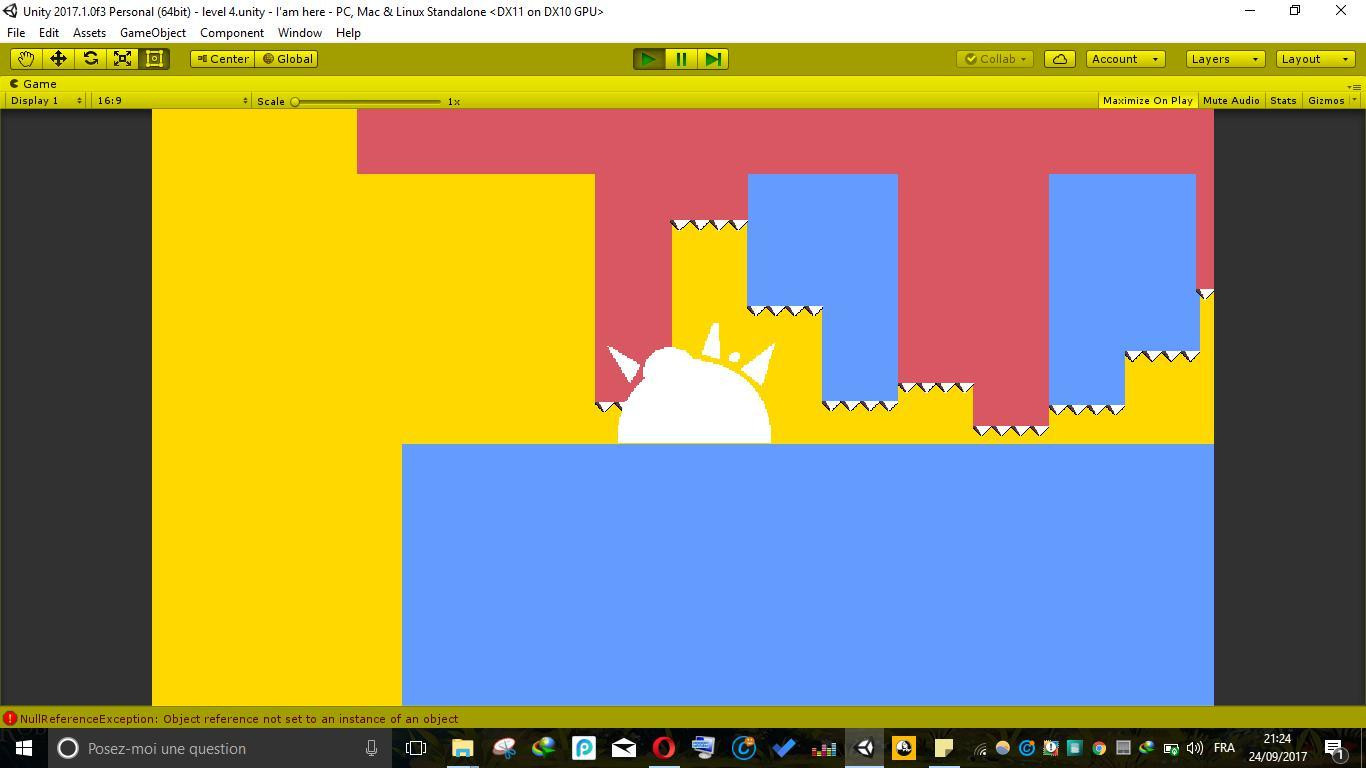Toggle Mute Audio in Game view

pyautogui.click(x=1230, y=101)
